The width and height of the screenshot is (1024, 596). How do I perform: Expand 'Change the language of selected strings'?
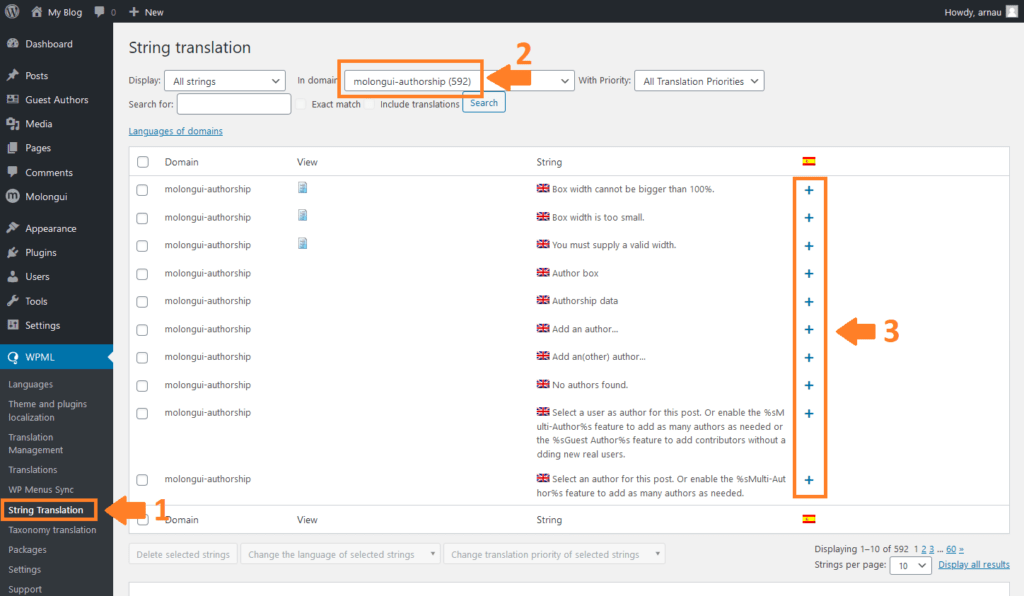[340, 554]
